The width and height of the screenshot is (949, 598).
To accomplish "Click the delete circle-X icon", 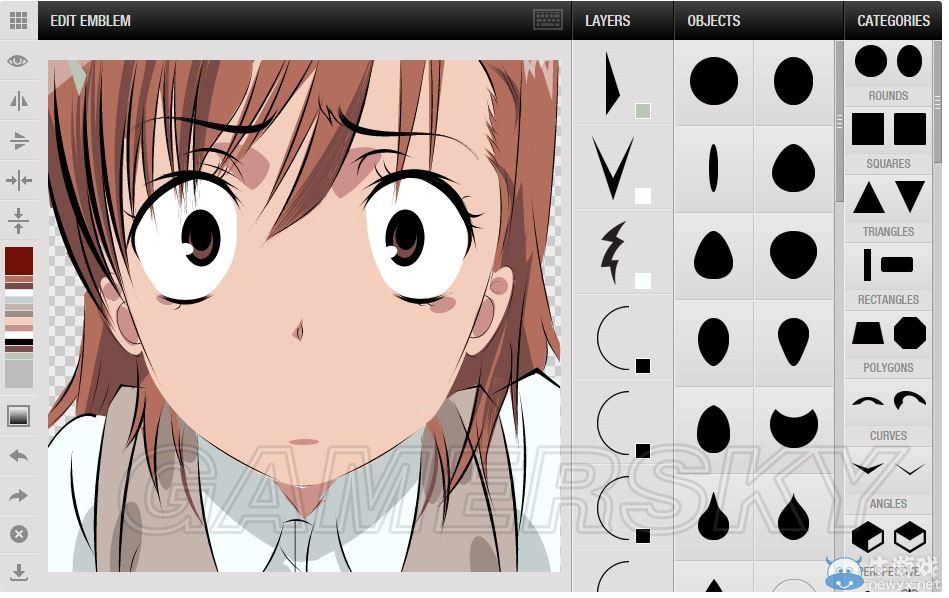I will point(18,534).
